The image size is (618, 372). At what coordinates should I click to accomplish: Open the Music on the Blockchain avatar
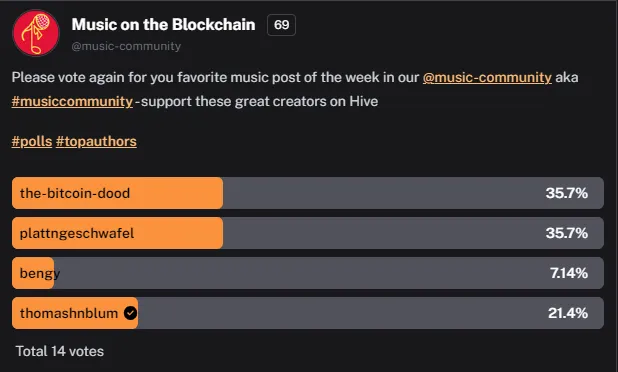click(x=36, y=33)
